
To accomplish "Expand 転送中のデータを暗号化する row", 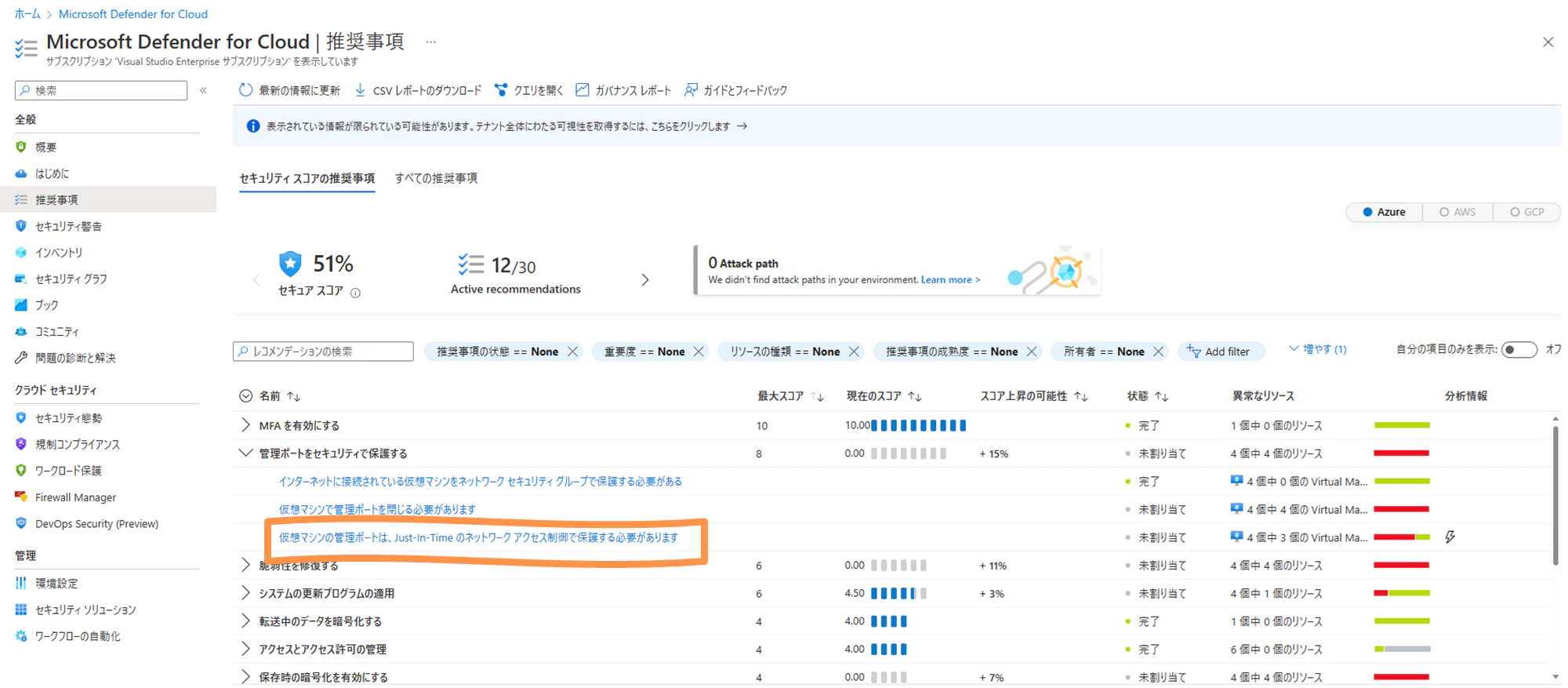I will pyautogui.click(x=245, y=621).
